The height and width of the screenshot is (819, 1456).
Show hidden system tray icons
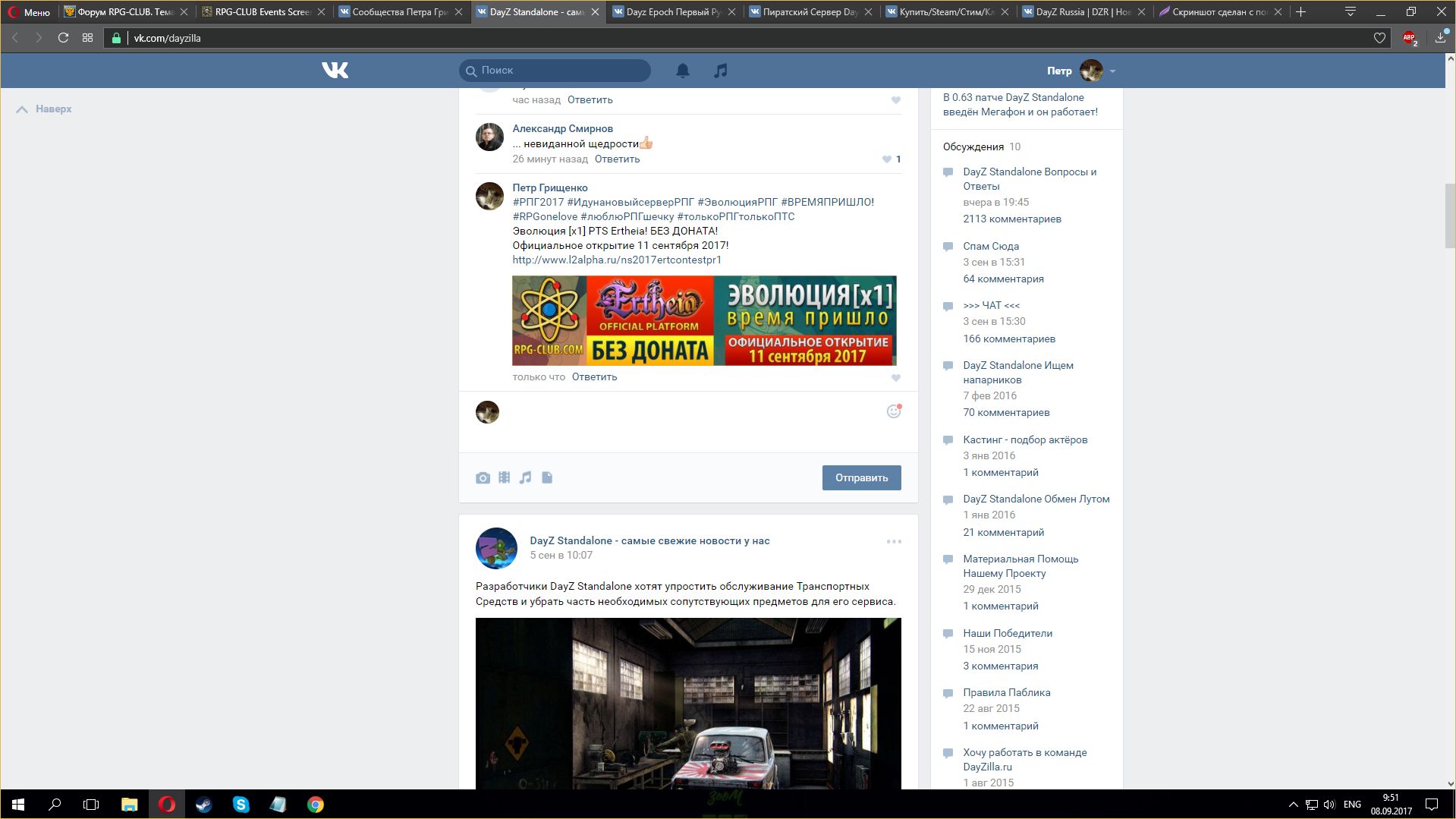pos(1293,805)
